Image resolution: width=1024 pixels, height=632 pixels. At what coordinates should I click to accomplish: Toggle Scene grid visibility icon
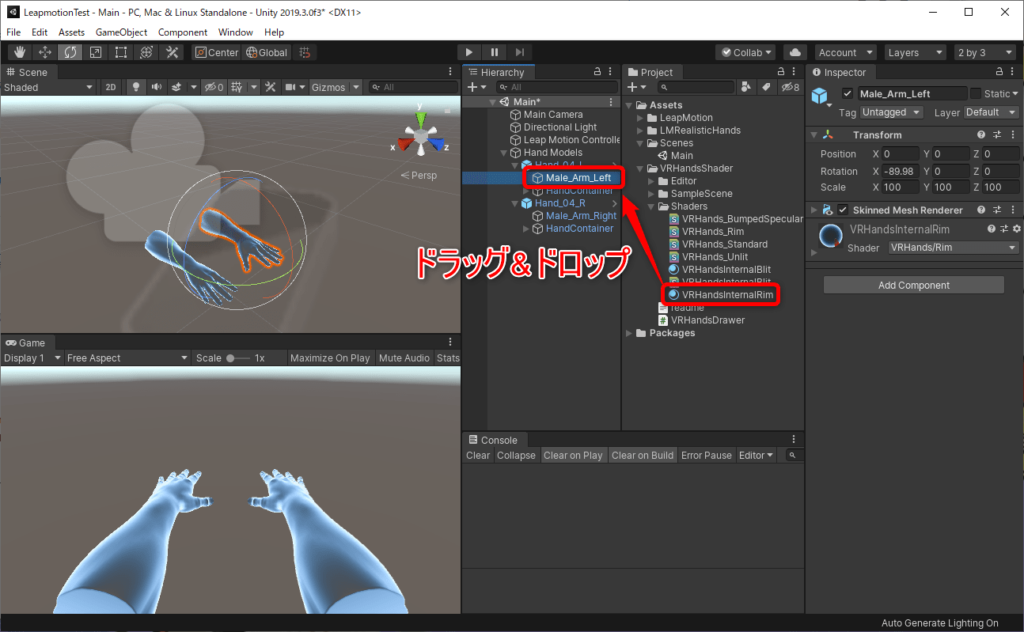click(x=237, y=87)
